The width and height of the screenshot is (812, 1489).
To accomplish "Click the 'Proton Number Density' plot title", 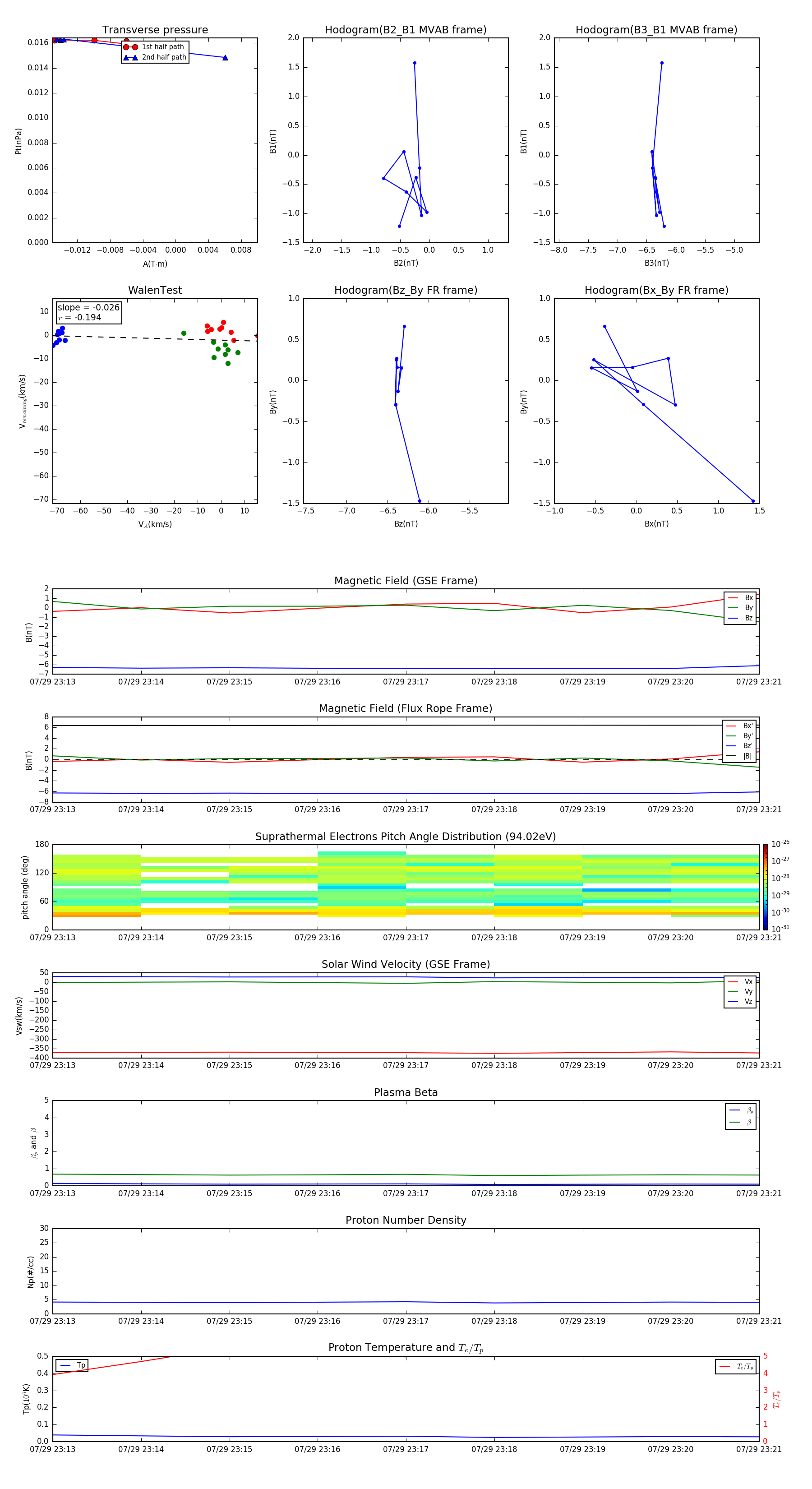I will (x=406, y=1220).
